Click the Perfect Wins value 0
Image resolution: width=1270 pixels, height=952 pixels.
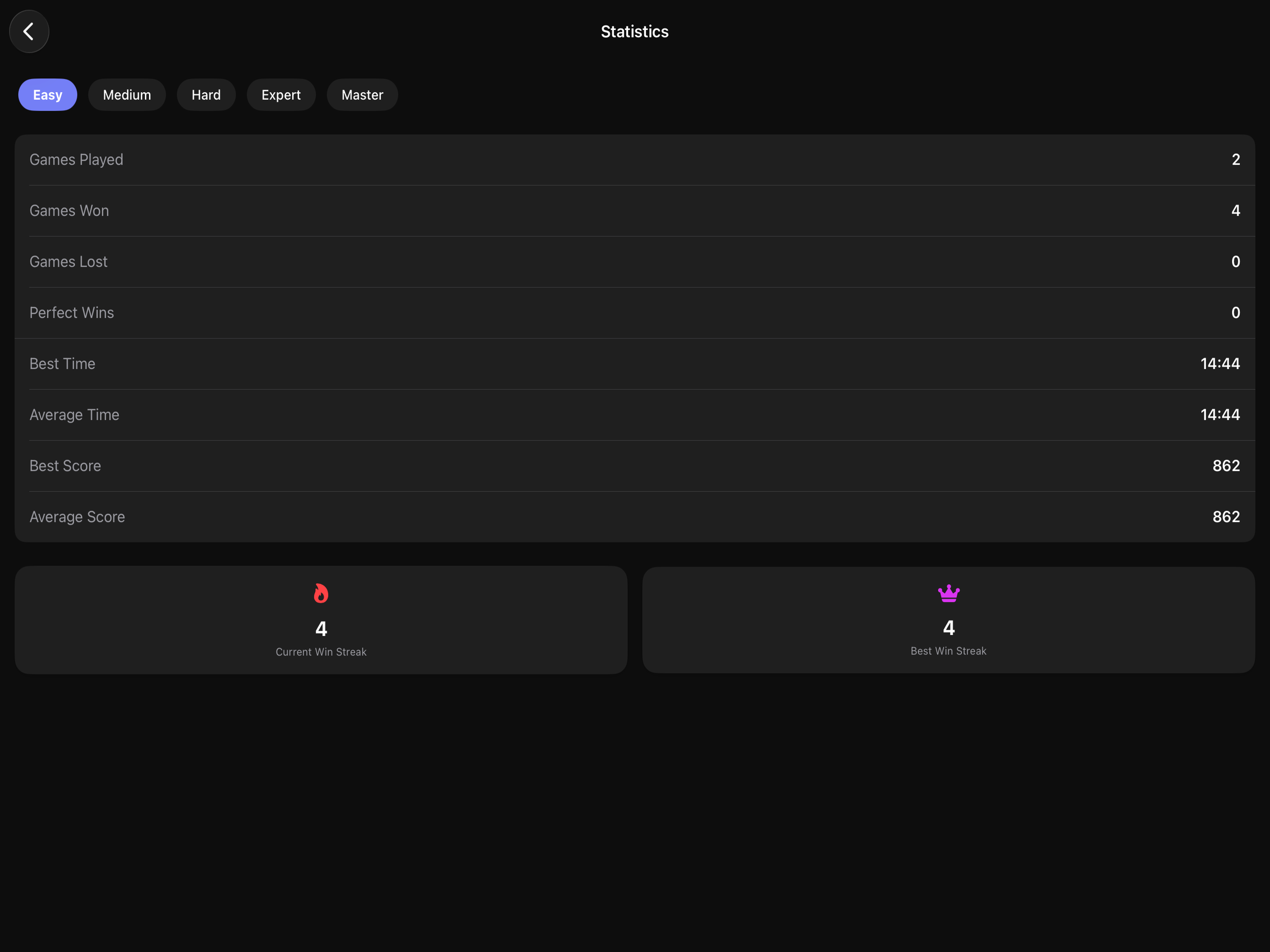(1235, 313)
